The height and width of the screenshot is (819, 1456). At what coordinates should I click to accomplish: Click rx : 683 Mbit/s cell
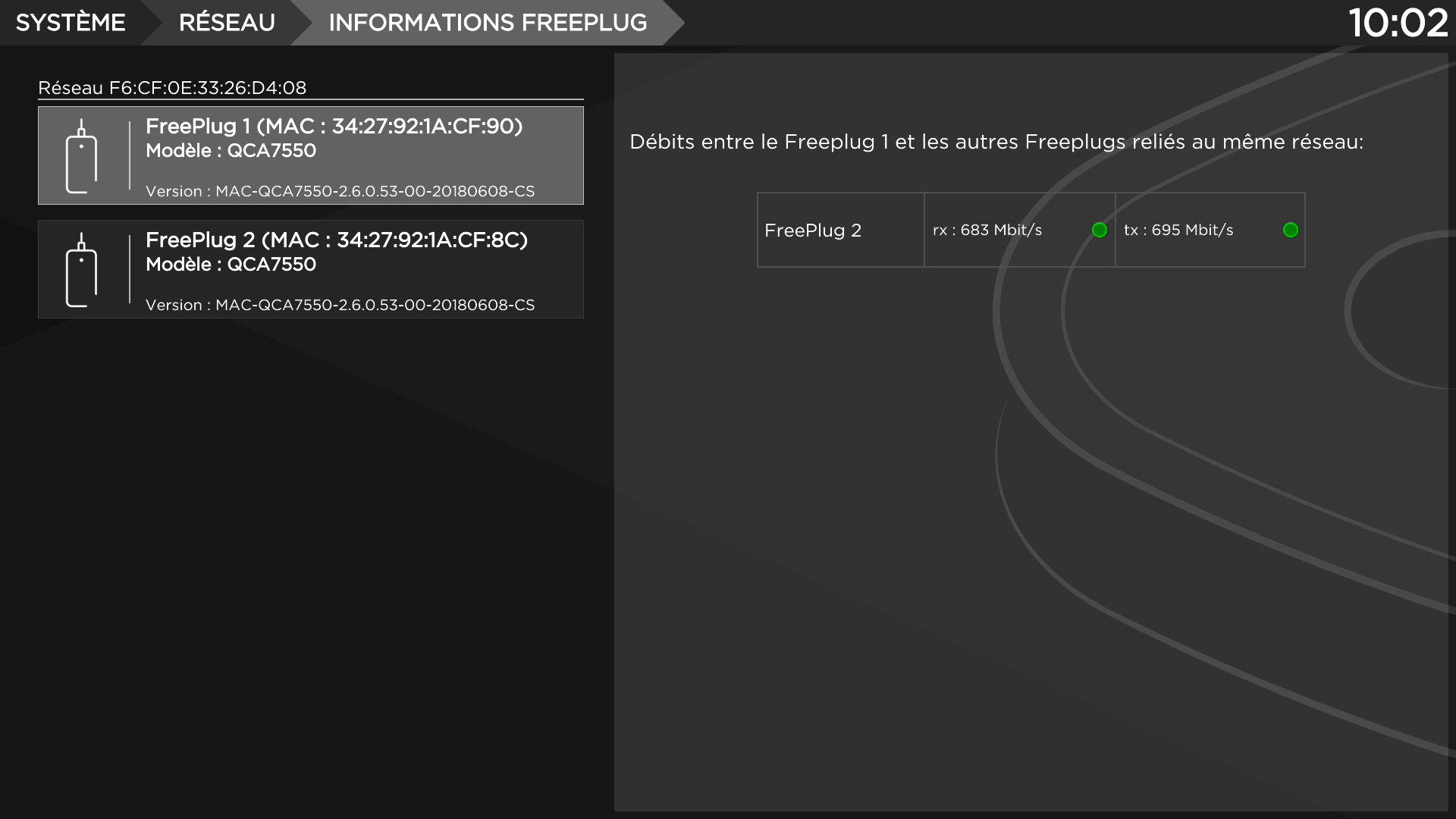[x=987, y=231]
